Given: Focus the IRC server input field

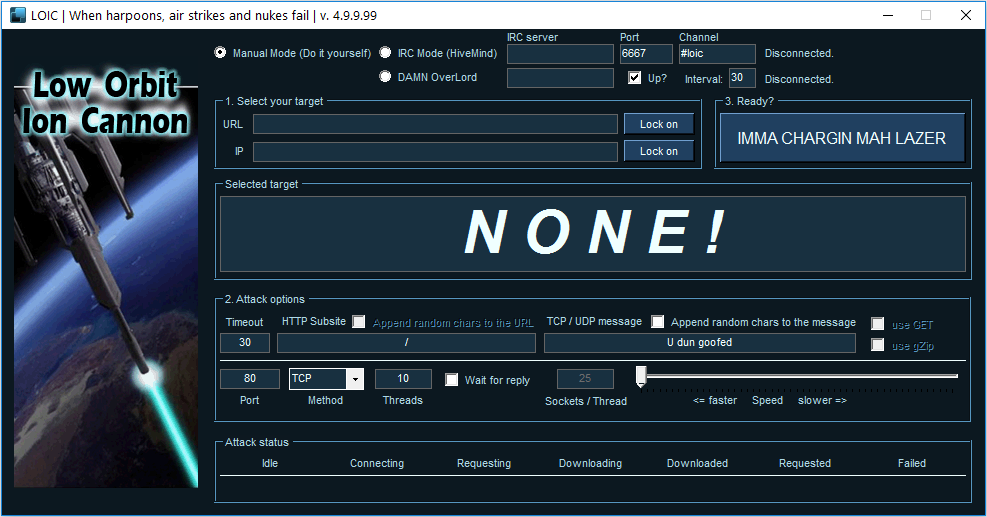Looking at the screenshot, I should click(x=560, y=54).
